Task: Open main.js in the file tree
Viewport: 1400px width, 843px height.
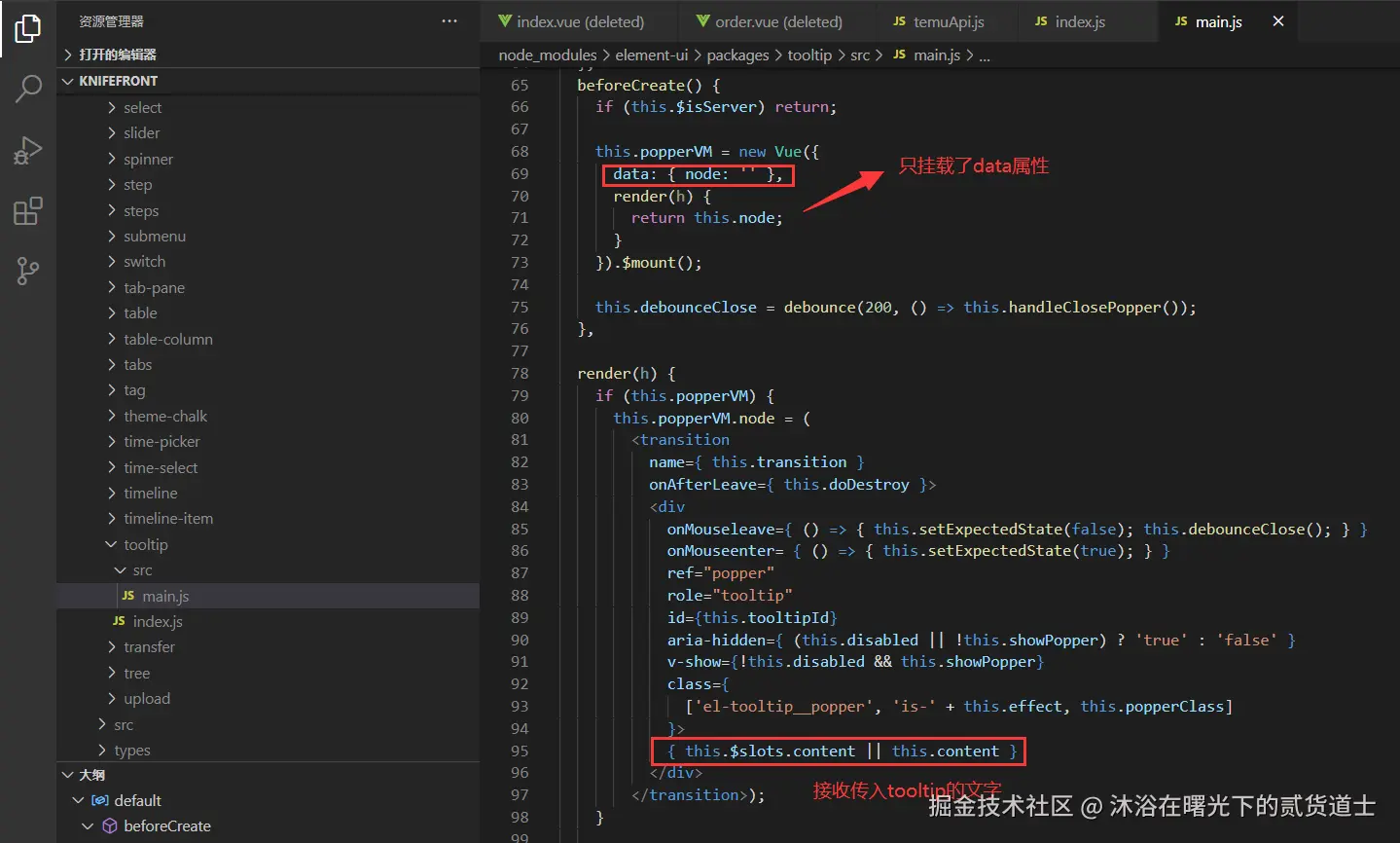Action: 268,596
